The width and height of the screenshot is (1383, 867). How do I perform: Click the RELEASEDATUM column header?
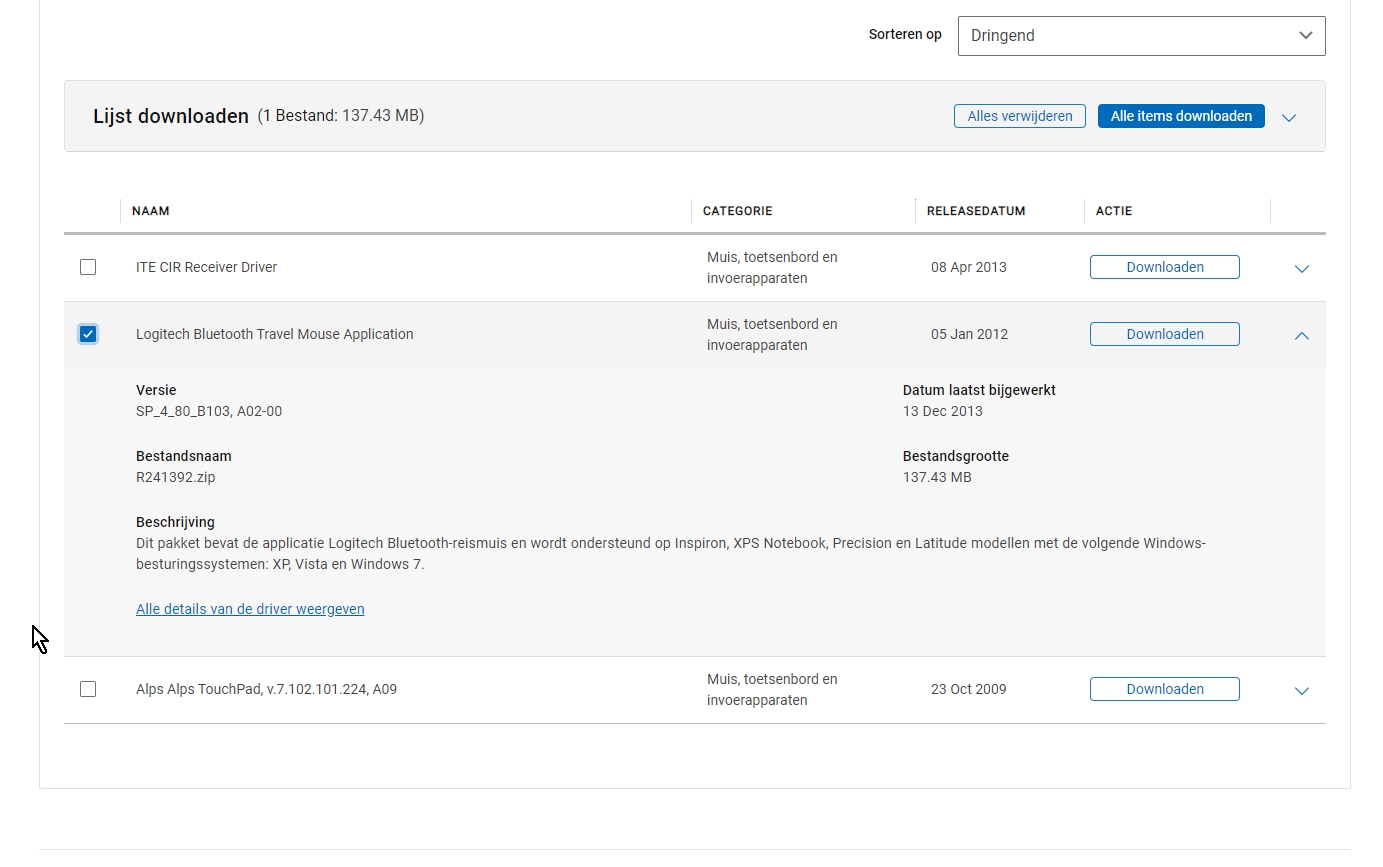click(975, 211)
